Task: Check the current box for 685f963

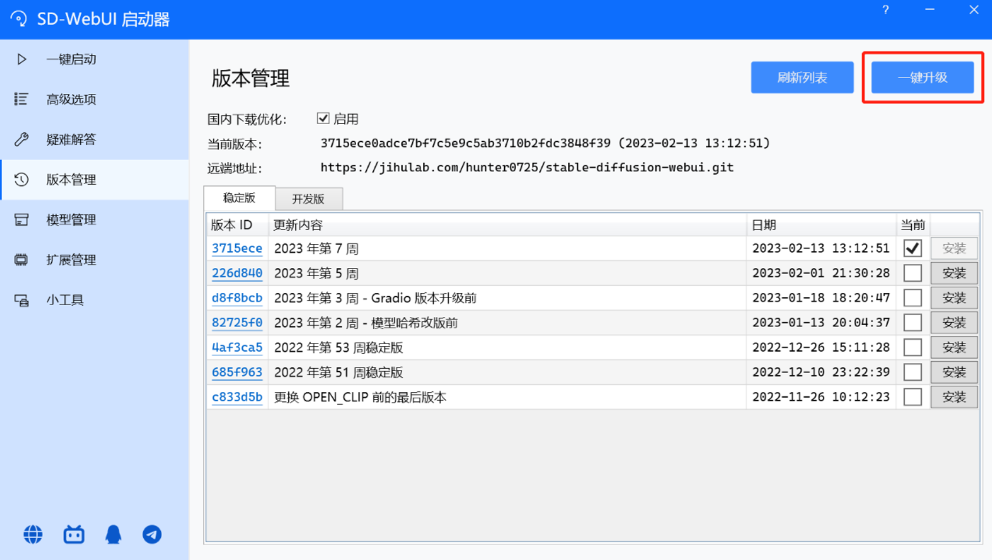Action: pyautogui.click(x=912, y=372)
